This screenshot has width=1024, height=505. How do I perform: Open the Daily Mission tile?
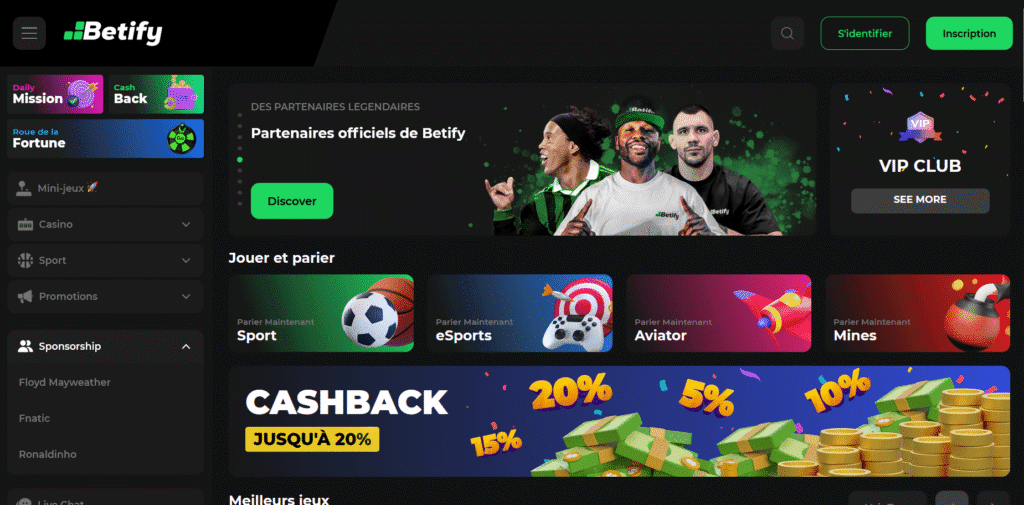pyautogui.click(x=56, y=95)
